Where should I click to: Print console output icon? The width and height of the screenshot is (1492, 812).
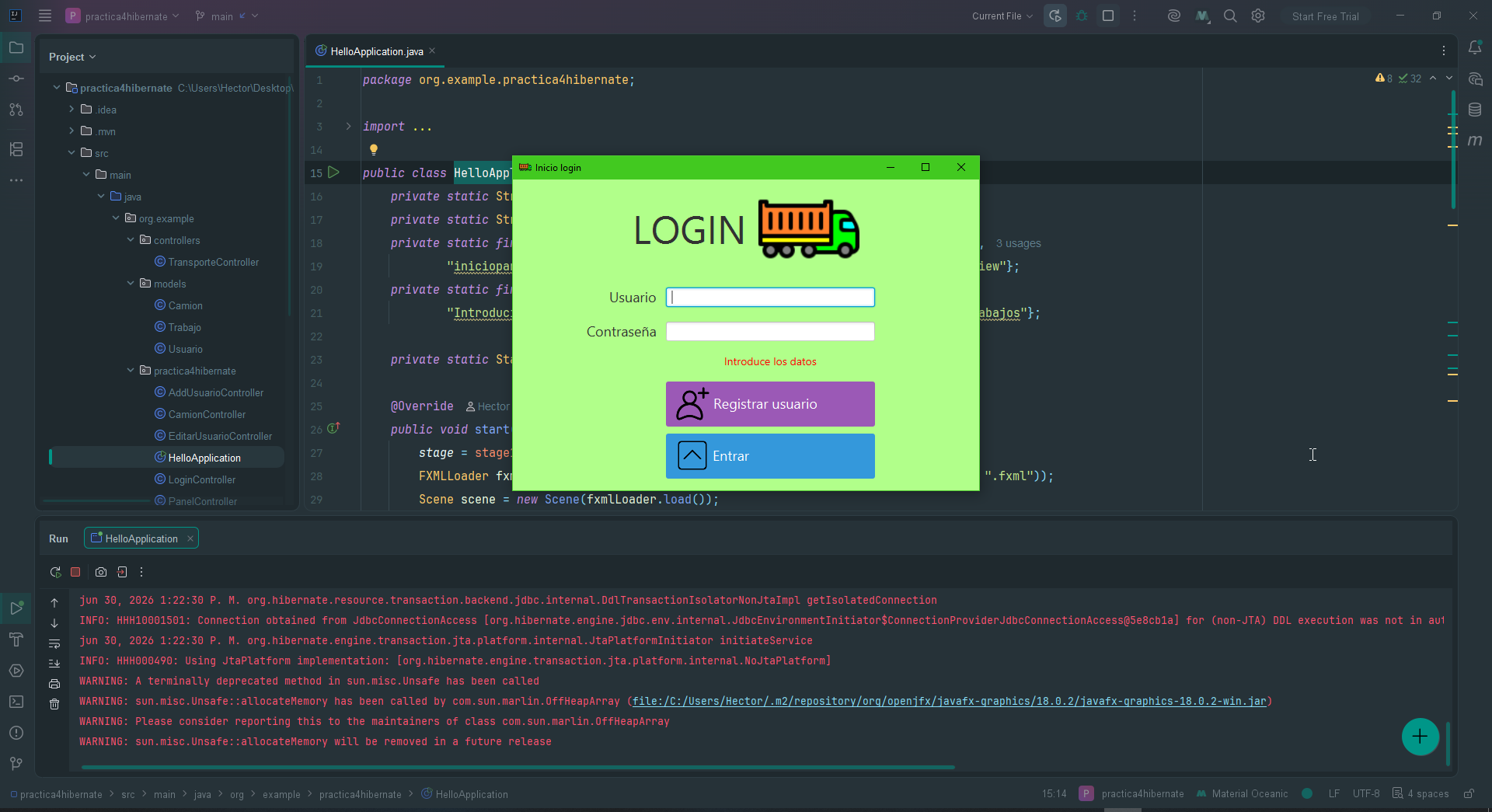click(54, 684)
